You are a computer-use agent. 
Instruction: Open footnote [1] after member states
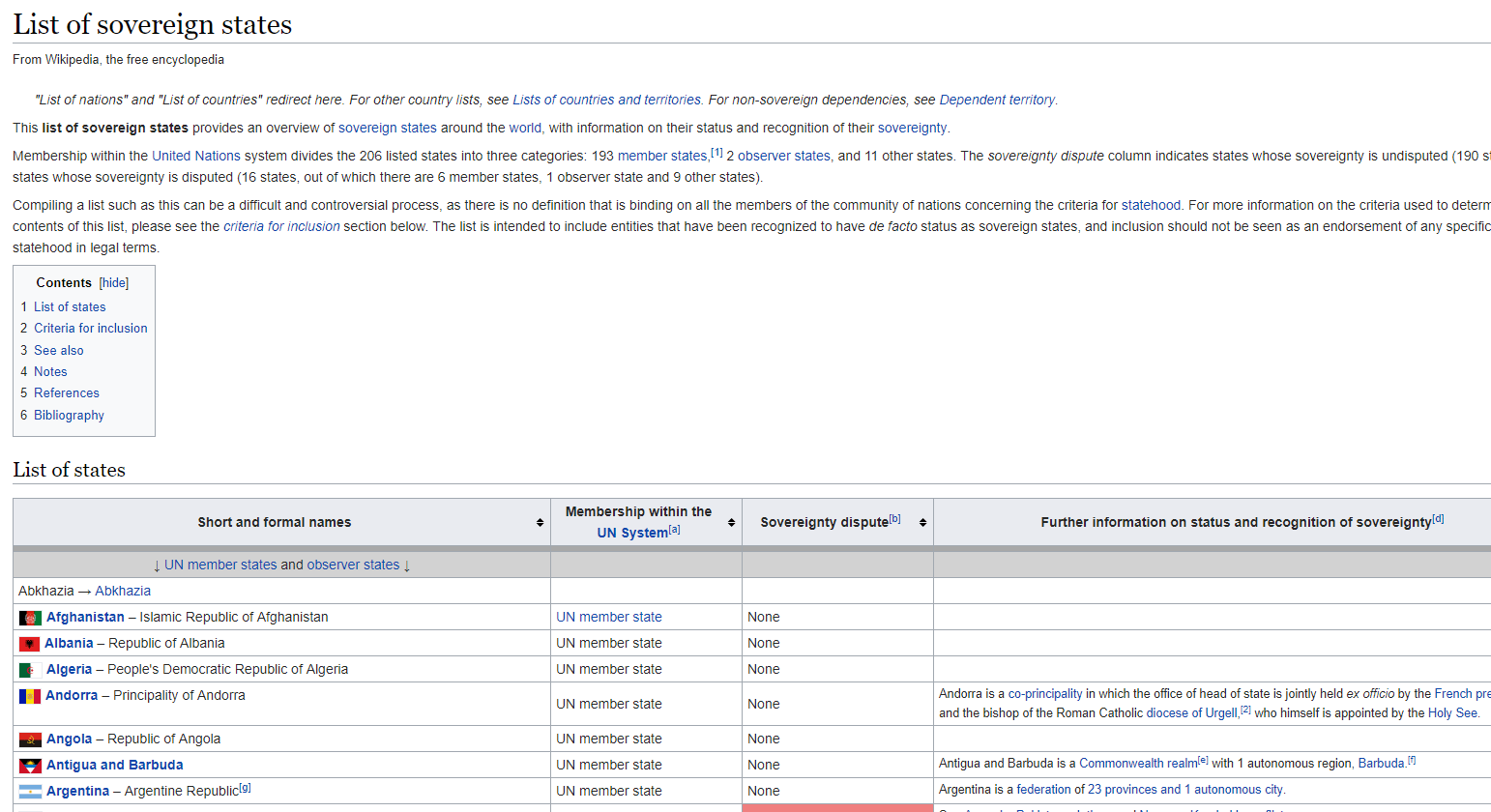point(716,152)
